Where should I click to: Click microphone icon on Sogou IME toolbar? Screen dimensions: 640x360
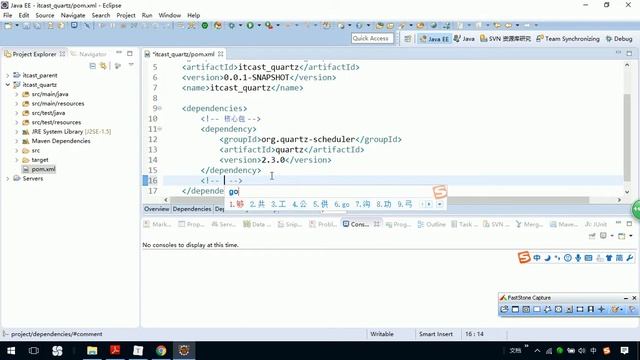pos(578,258)
